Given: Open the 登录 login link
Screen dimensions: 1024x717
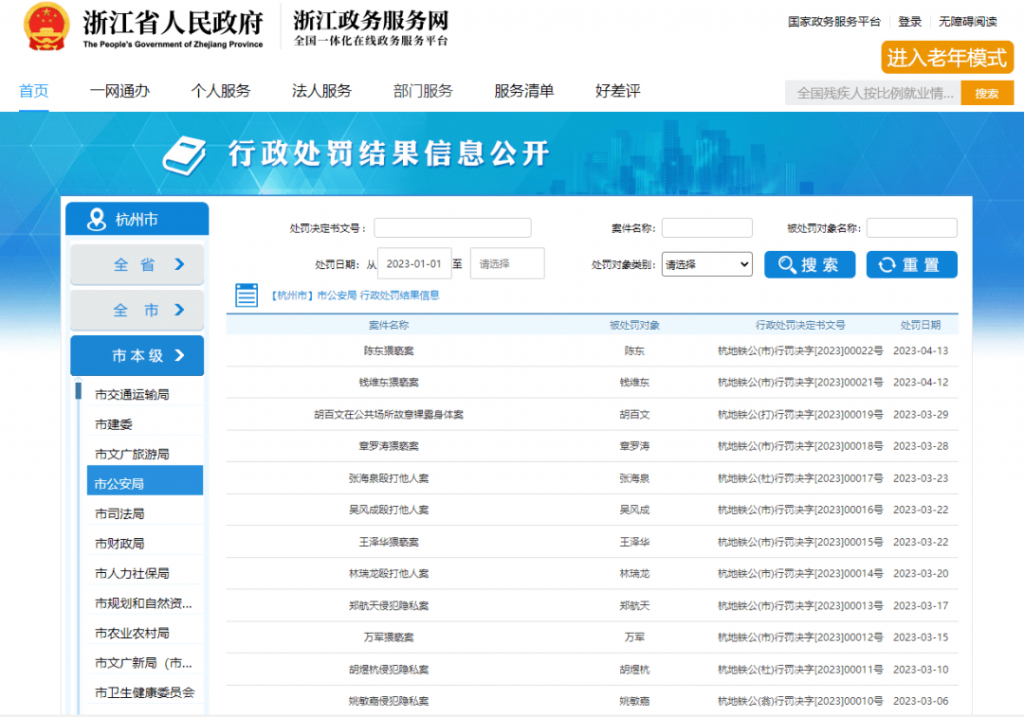Looking at the screenshot, I should click(x=909, y=21).
